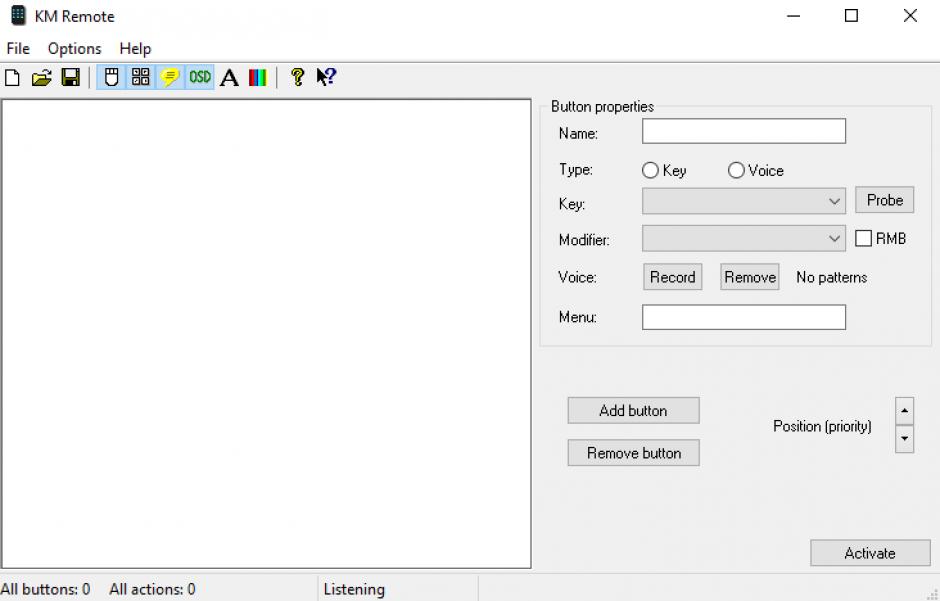Screen dimensions: 940x601
Task: Click the Add button button
Action: click(x=633, y=410)
